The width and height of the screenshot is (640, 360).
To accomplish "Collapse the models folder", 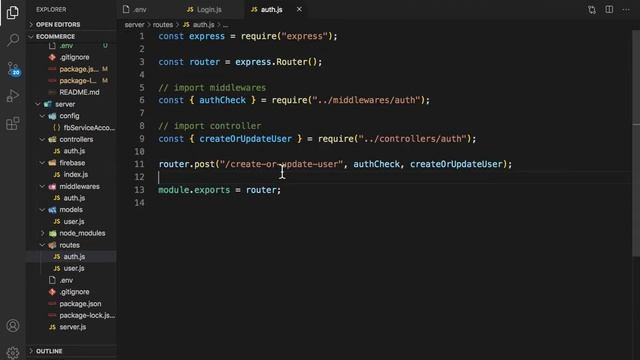I will pyautogui.click(x=71, y=210).
